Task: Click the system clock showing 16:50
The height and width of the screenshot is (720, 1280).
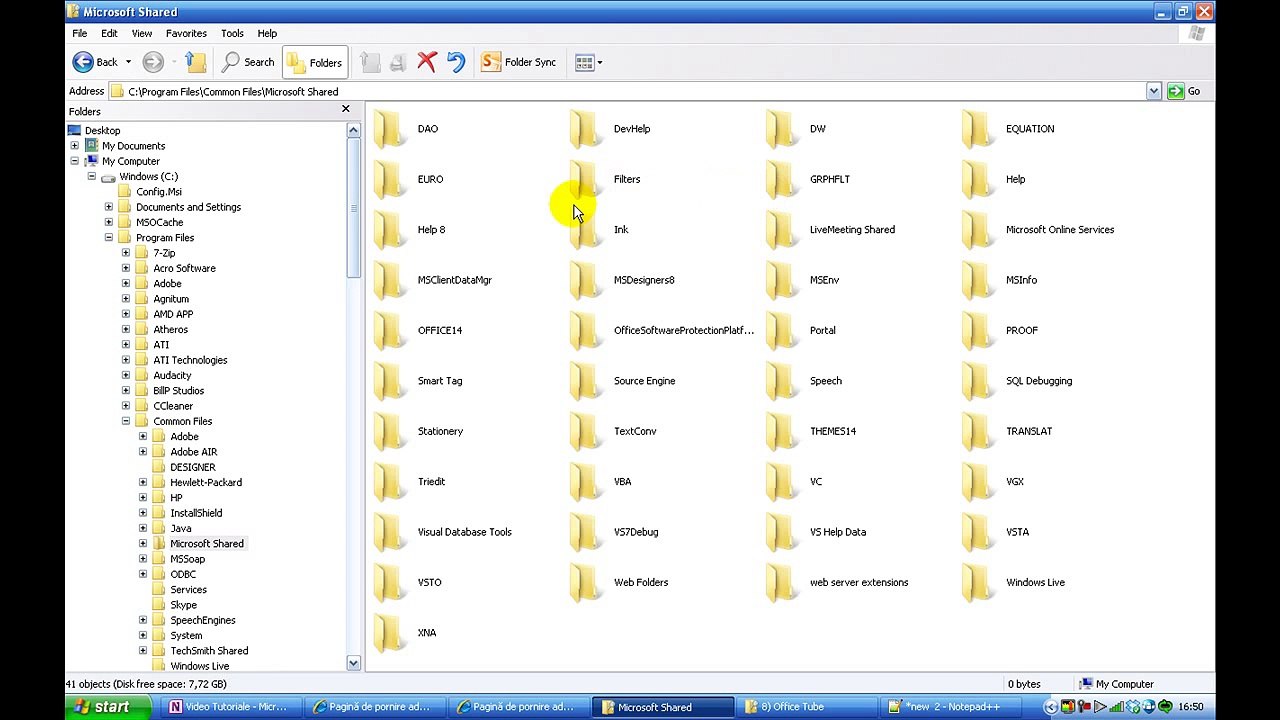Action: [1190, 707]
